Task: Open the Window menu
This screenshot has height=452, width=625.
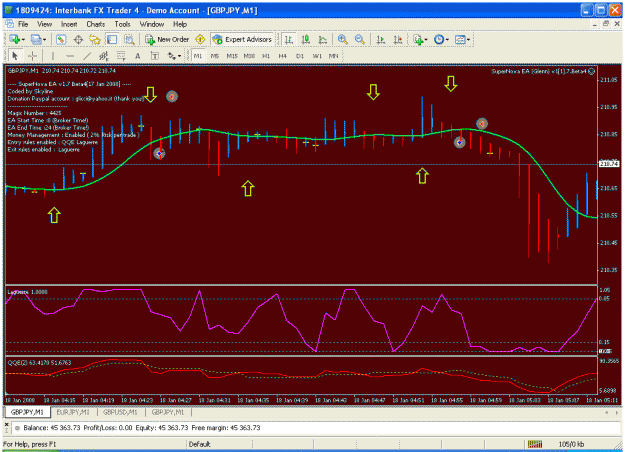Action: click(152, 24)
